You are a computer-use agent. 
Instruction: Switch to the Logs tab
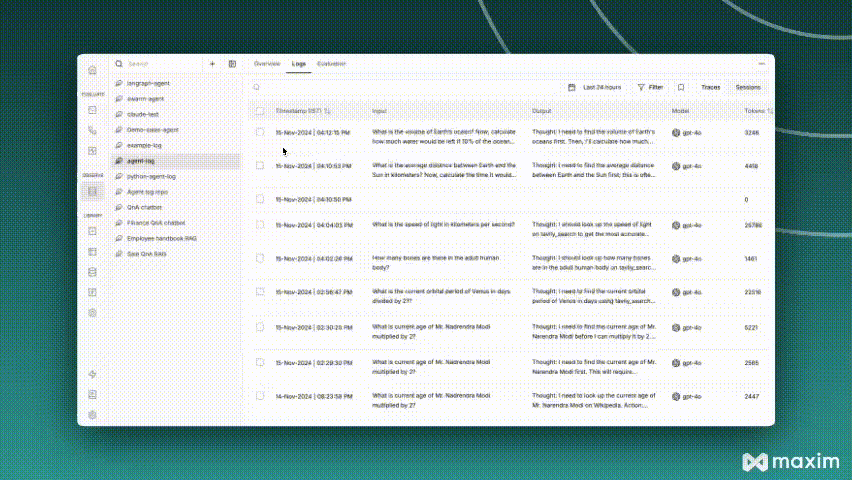click(298, 64)
